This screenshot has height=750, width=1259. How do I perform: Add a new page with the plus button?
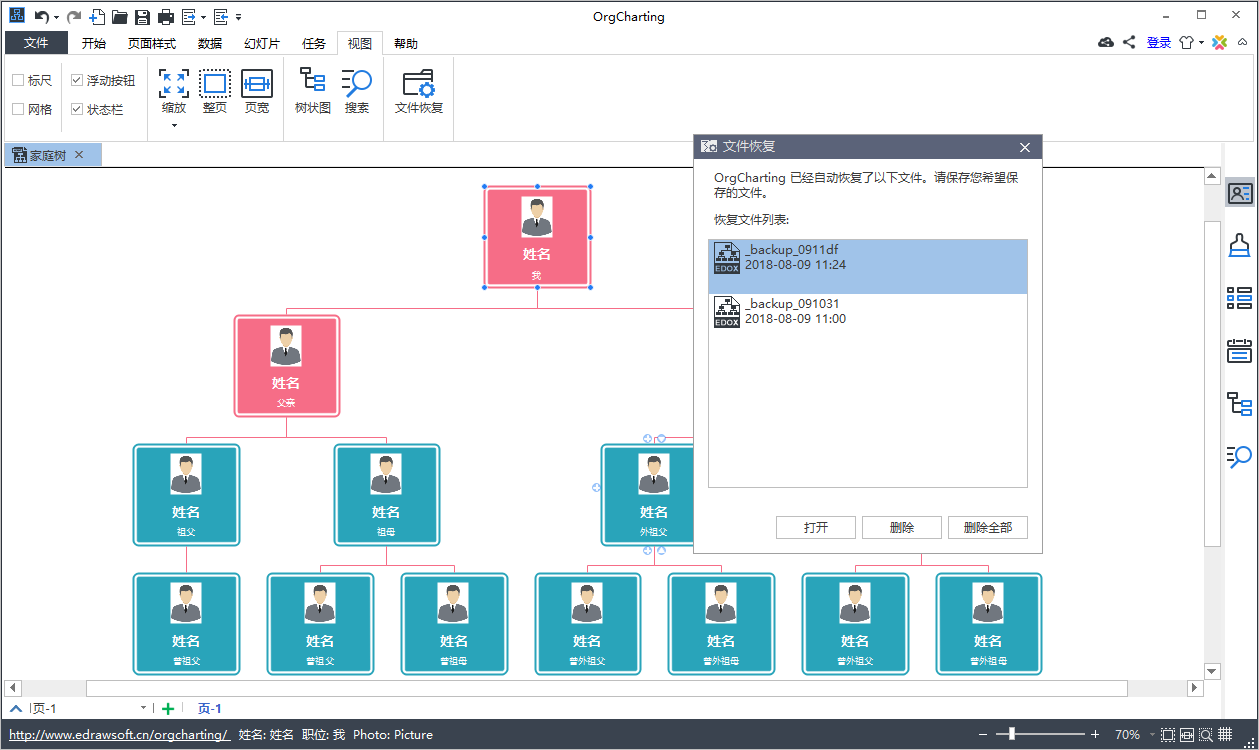coord(168,709)
